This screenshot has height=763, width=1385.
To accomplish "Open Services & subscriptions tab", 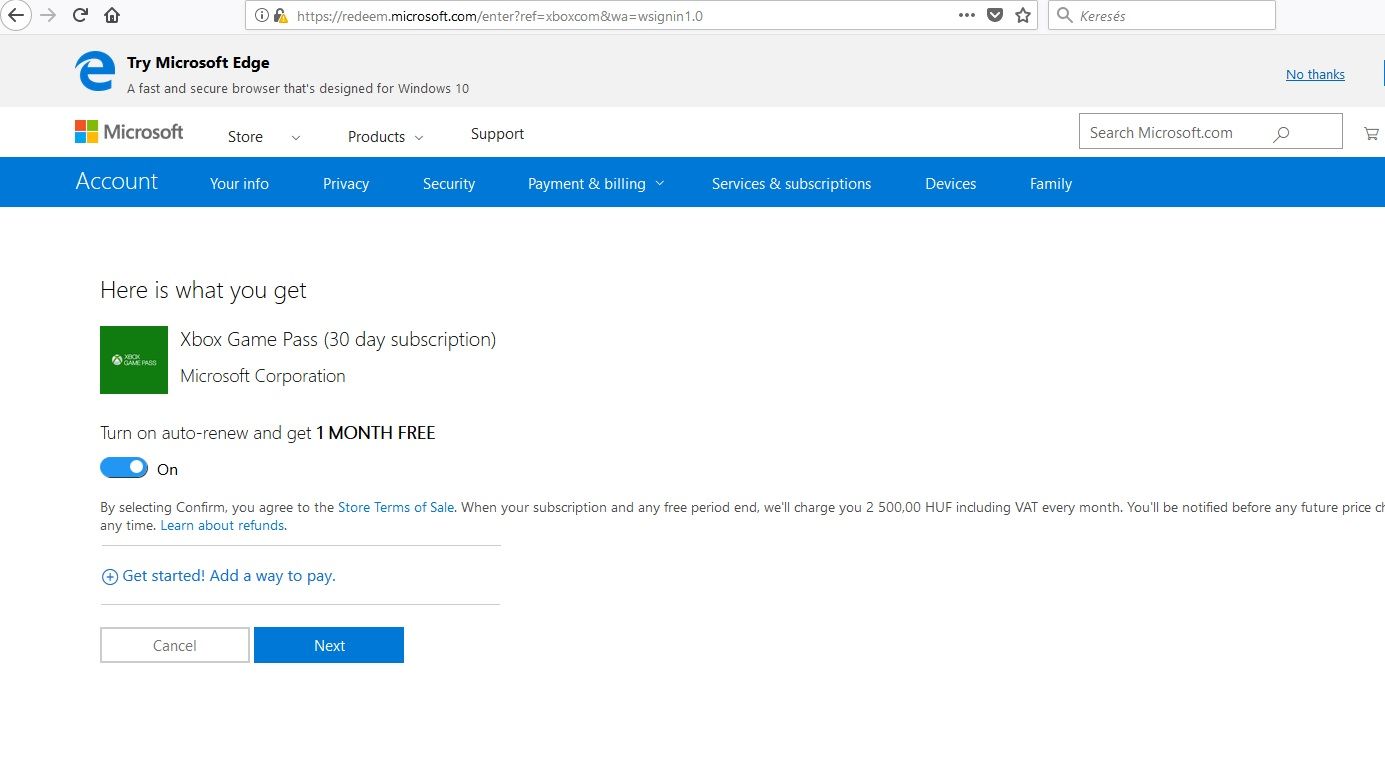I will 791,184.
